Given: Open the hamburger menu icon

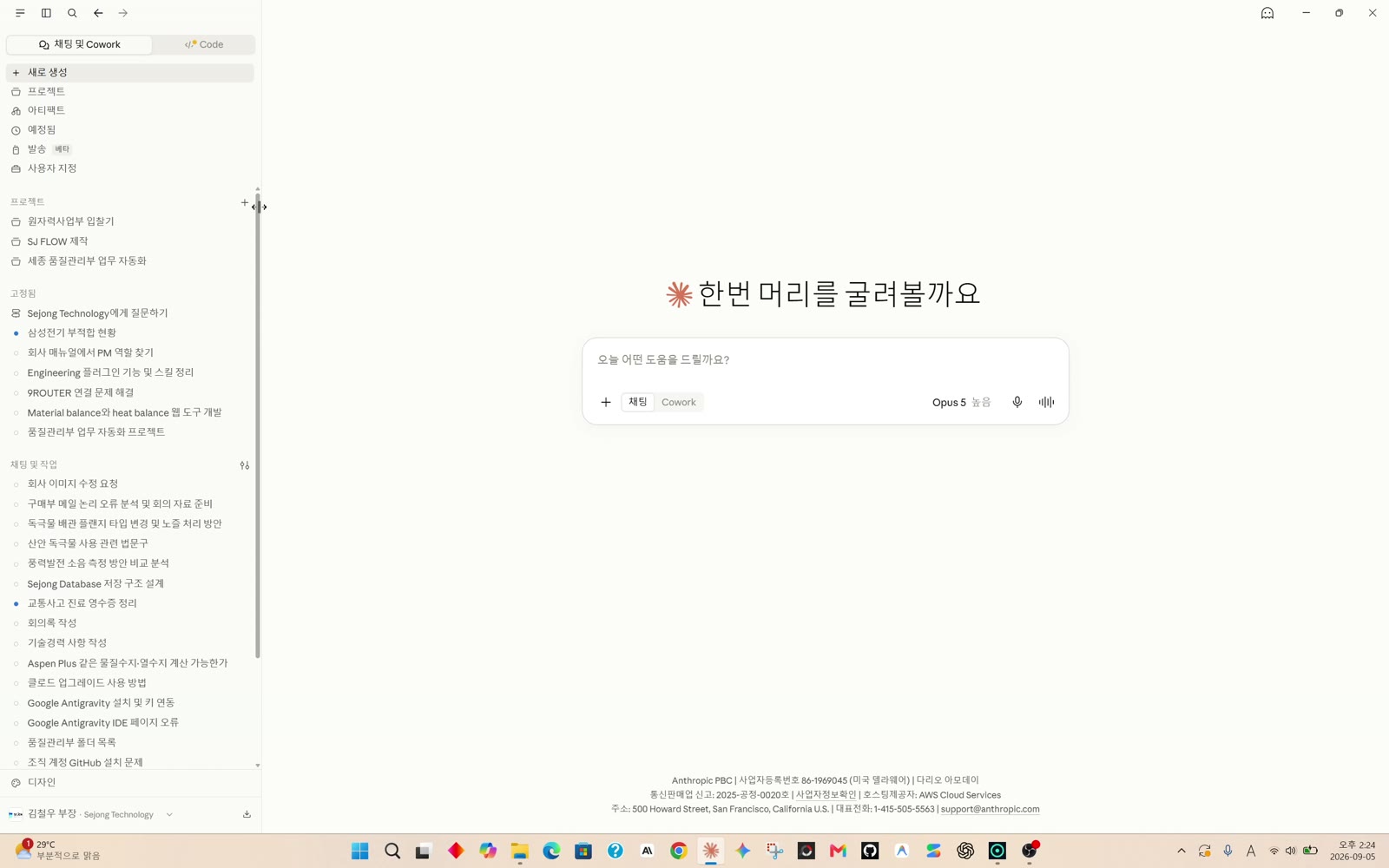Looking at the screenshot, I should coord(20,13).
